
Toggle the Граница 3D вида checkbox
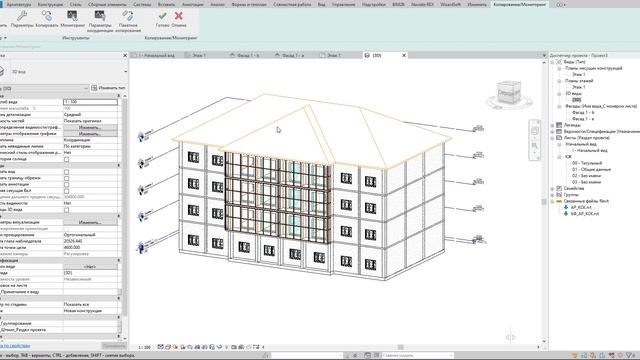pyautogui.click(x=67, y=210)
